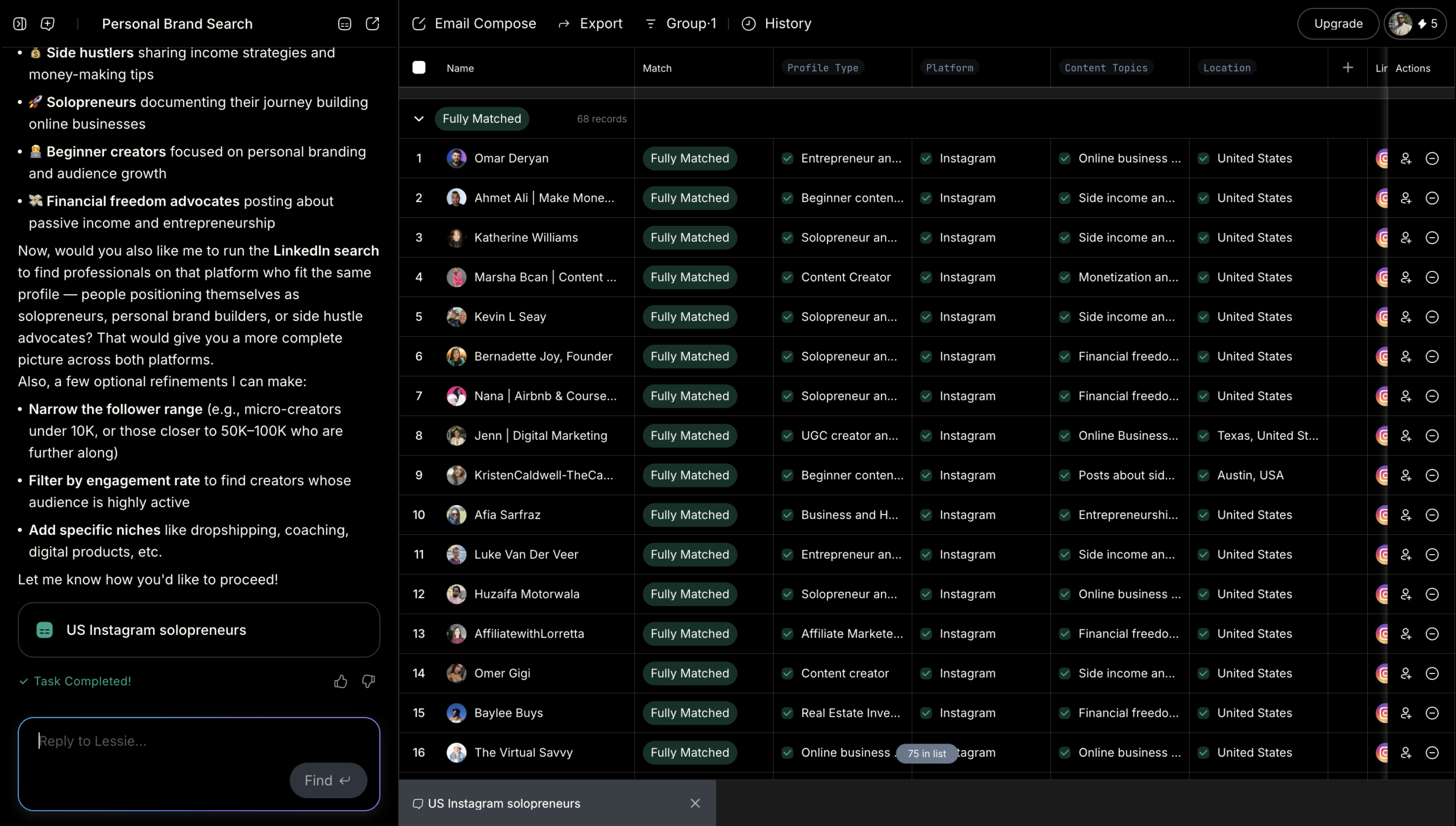Click the share icon next to Personal Brand Search
This screenshot has width=1456, height=826.
373,24
